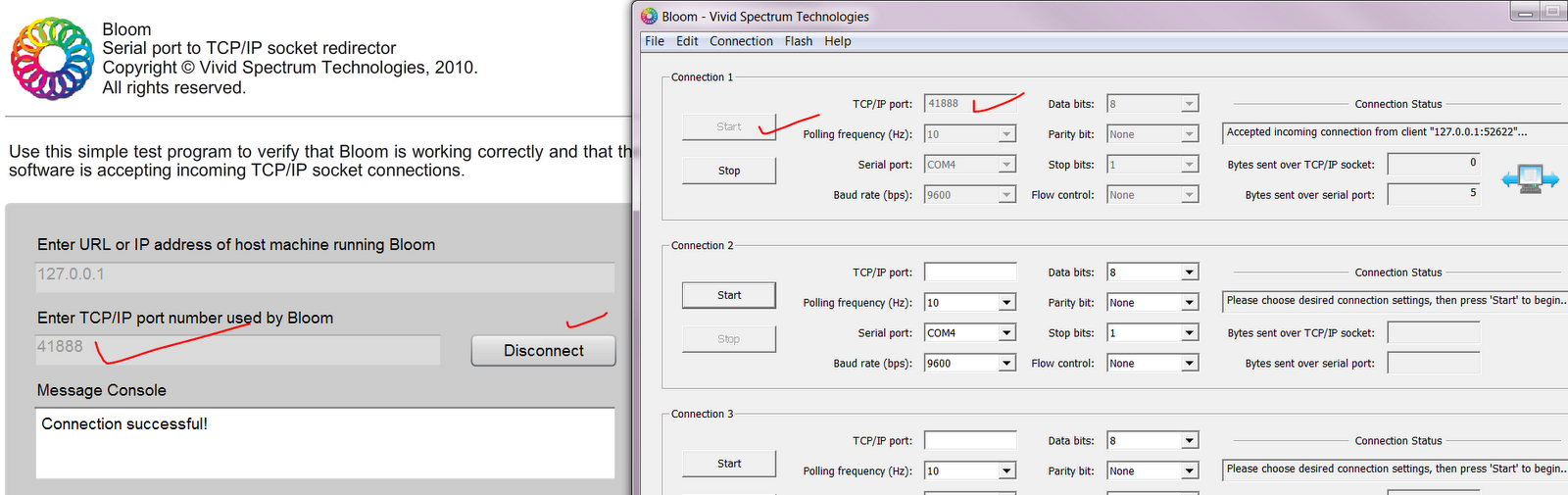Open the Help menu

838,41
